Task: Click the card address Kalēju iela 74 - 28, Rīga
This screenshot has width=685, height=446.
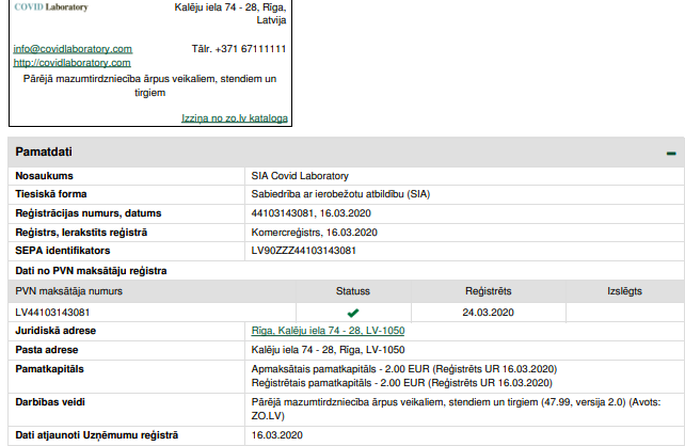Action: click(230, 14)
